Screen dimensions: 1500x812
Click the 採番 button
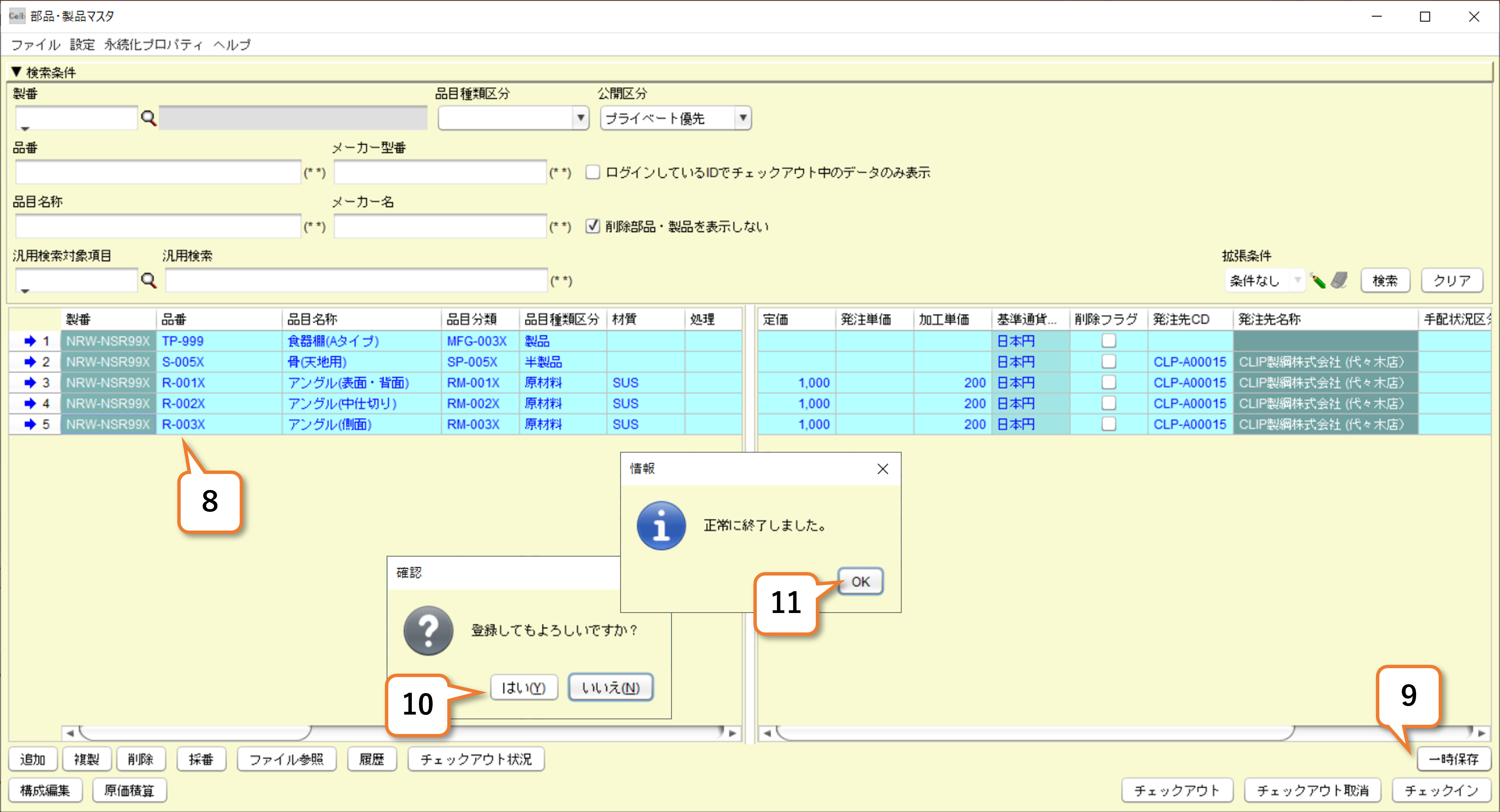point(201,759)
